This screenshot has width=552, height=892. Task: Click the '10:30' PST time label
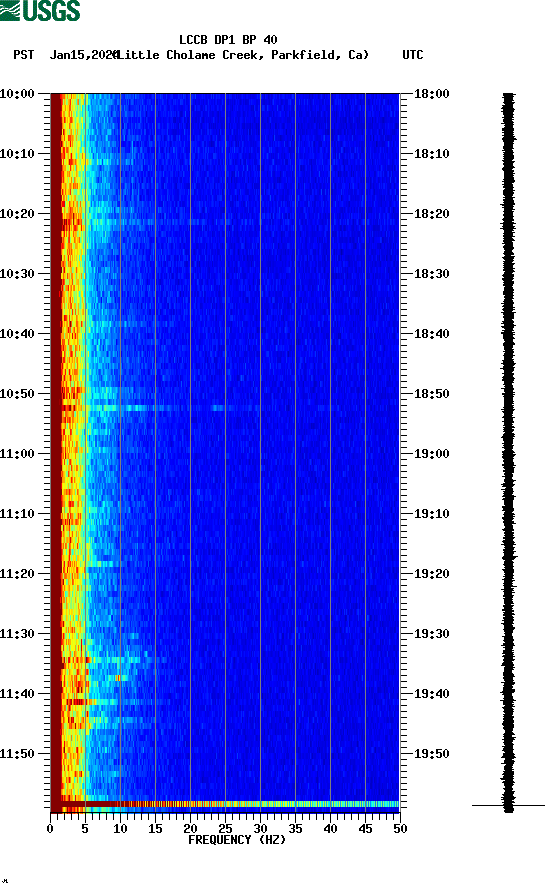tap(17, 274)
